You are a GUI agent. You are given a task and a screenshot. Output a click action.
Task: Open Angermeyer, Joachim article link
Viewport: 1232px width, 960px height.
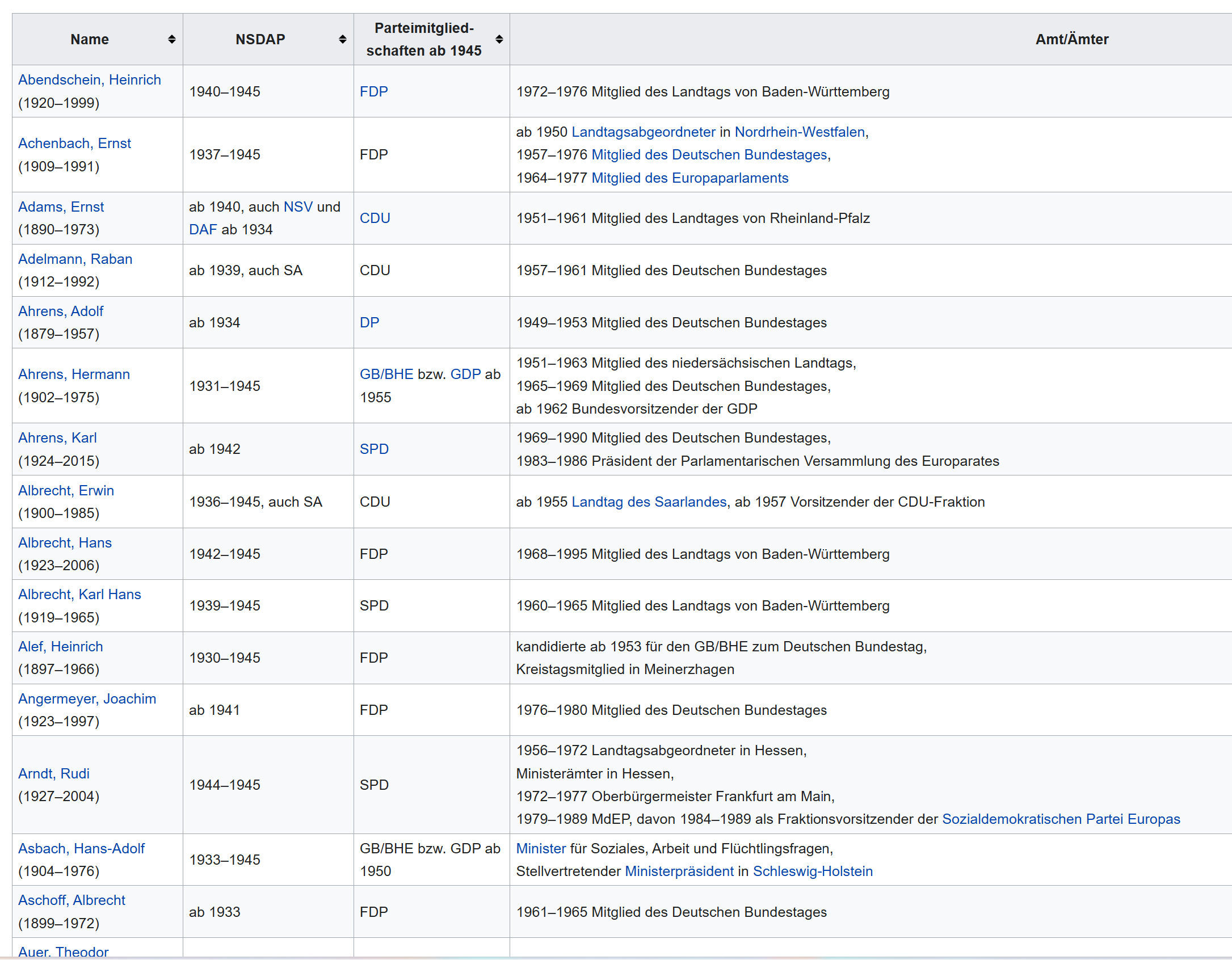click(x=87, y=699)
